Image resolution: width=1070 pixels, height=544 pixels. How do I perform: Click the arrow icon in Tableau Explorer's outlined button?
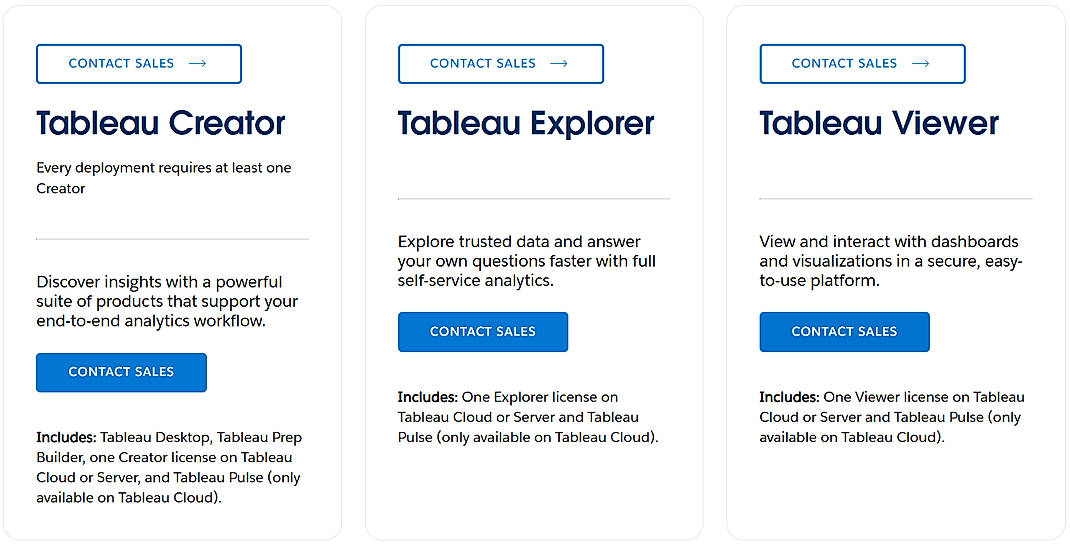[x=559, y=64]
